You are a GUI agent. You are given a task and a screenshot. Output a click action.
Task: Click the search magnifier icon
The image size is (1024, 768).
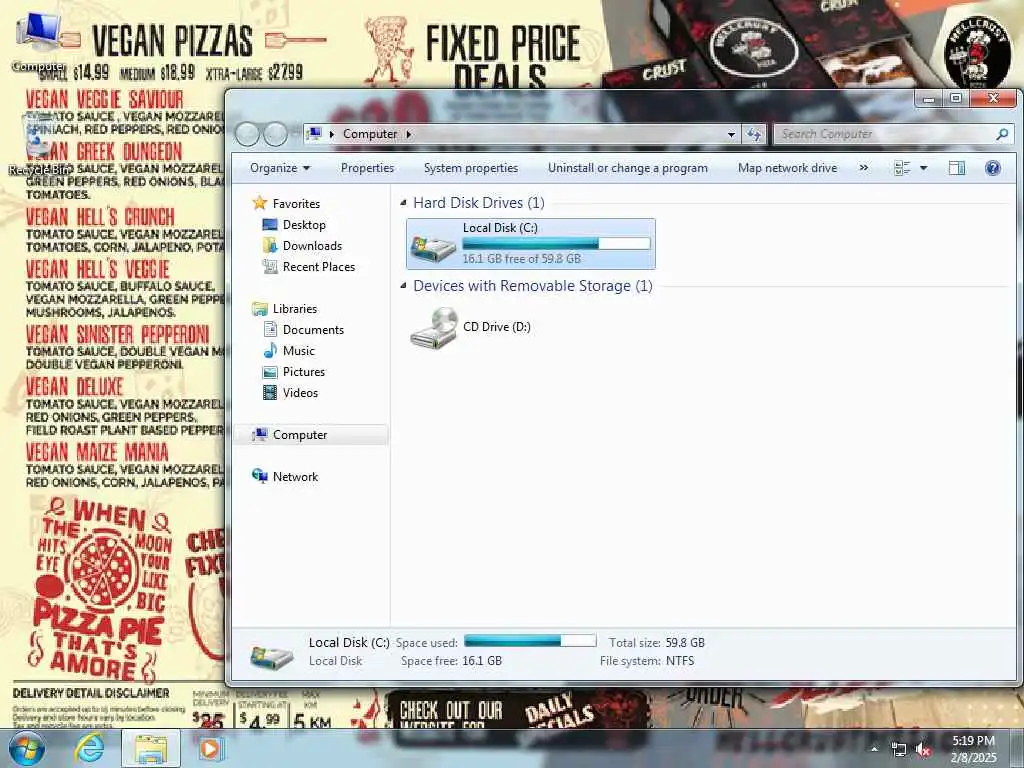(x=1002, y=134)
